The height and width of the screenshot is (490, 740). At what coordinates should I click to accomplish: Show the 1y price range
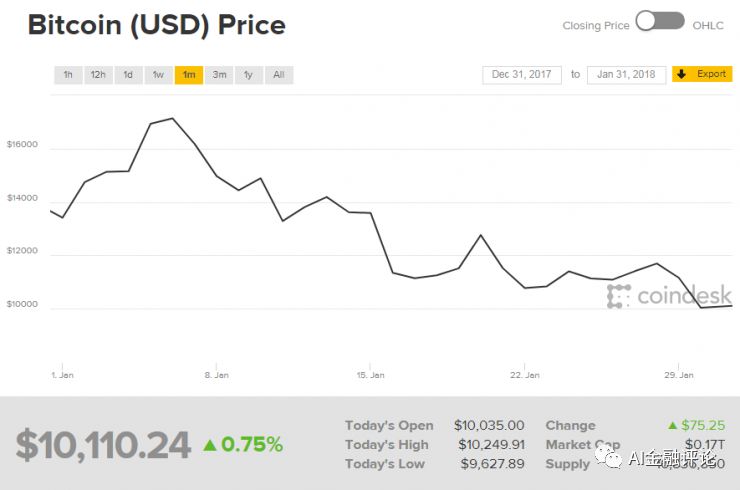click(248, 75)
